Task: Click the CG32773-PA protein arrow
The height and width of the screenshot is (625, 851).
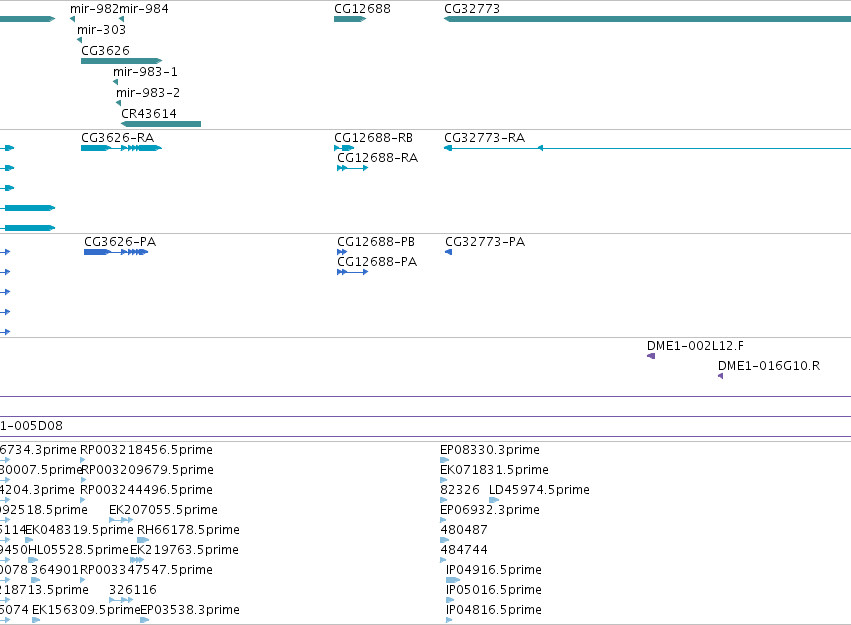Action: pyautogui.click(x=448, y=252)
